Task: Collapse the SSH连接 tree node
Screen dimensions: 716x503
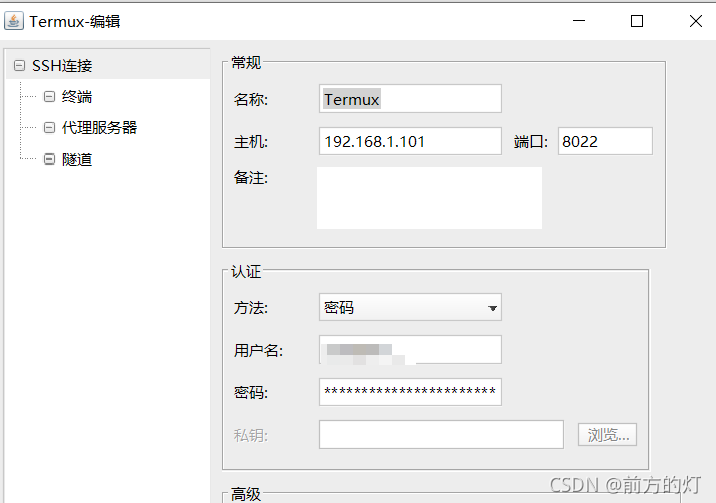Action: click(x=19, y=66)
